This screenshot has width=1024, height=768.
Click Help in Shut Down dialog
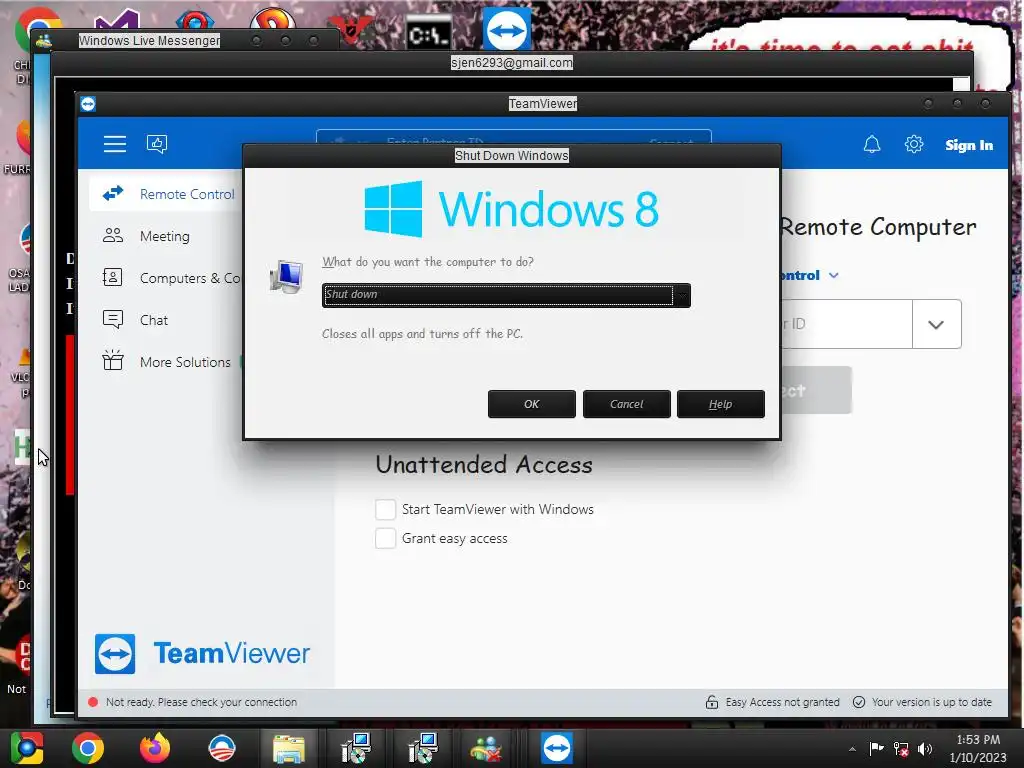pos(720,404)
